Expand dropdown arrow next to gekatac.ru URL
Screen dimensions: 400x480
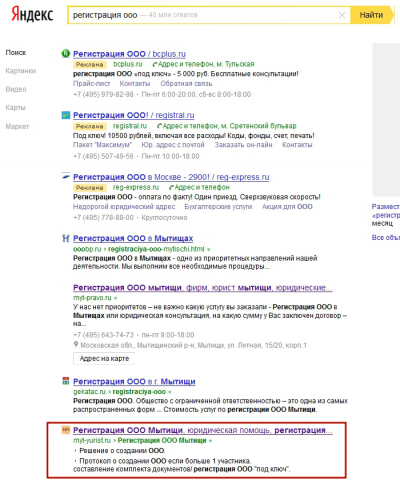[170, 392]
